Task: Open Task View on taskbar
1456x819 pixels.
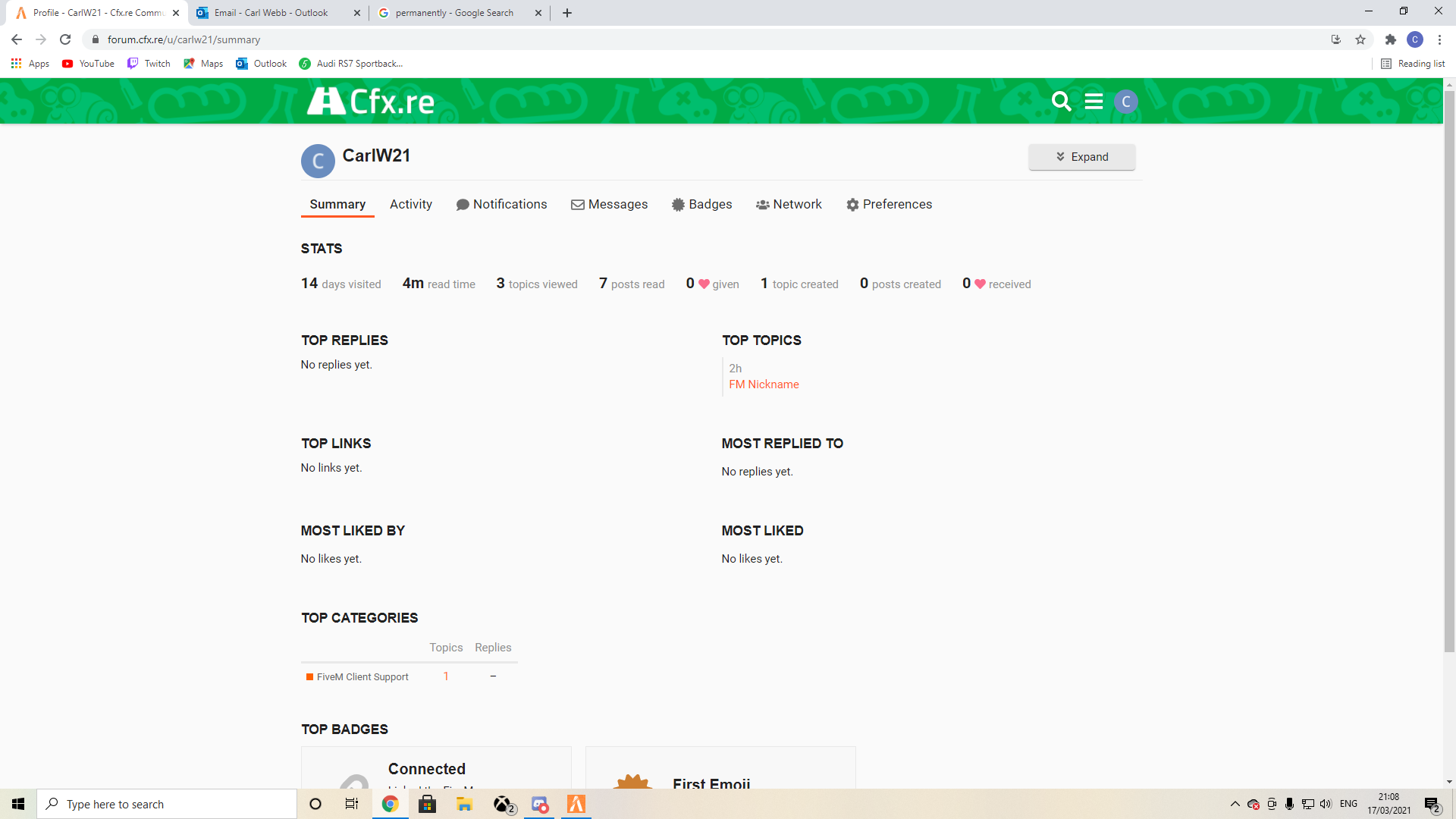Action: (x=352, y=804)
